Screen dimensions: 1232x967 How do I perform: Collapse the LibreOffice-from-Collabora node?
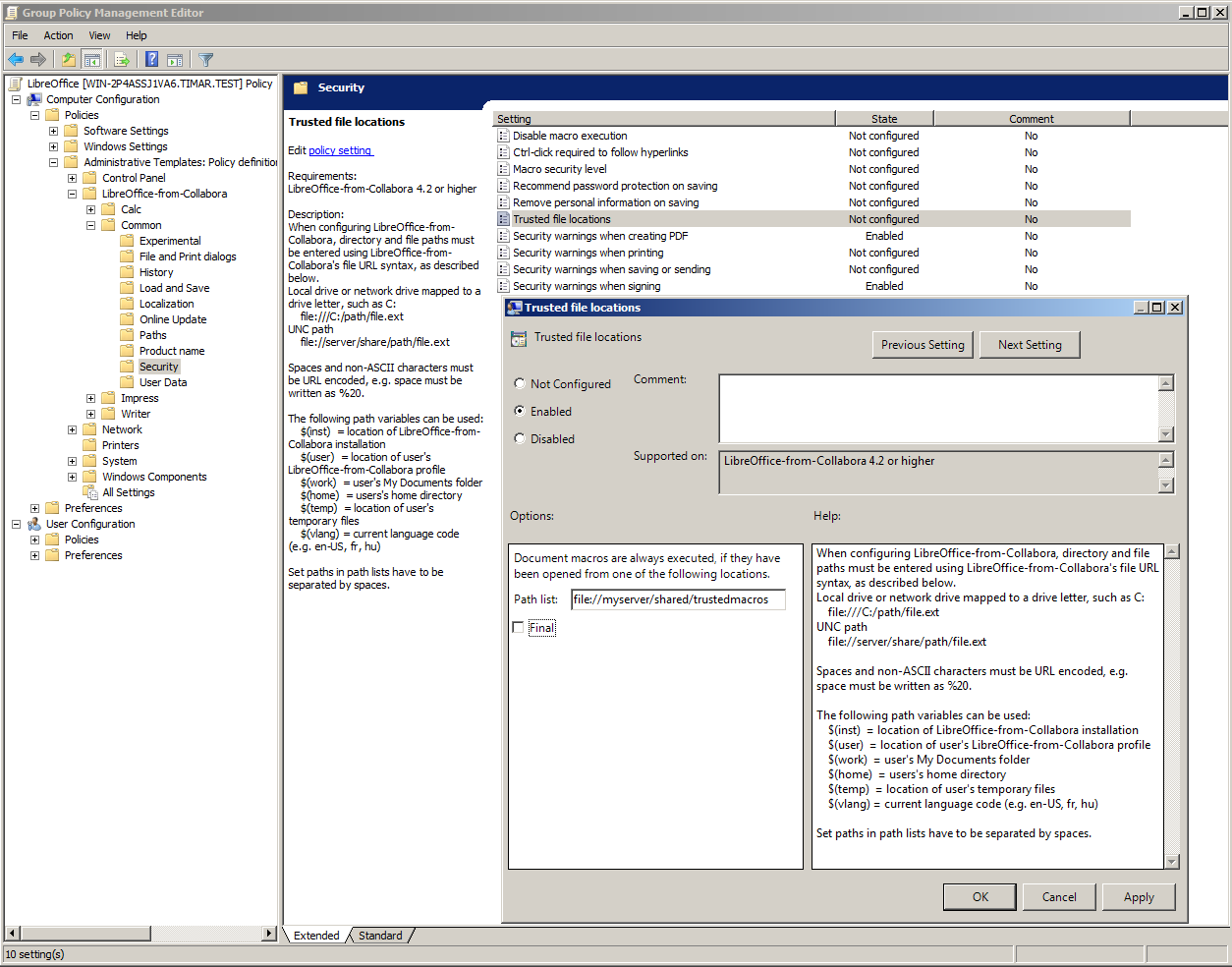(x=72, y=194)
